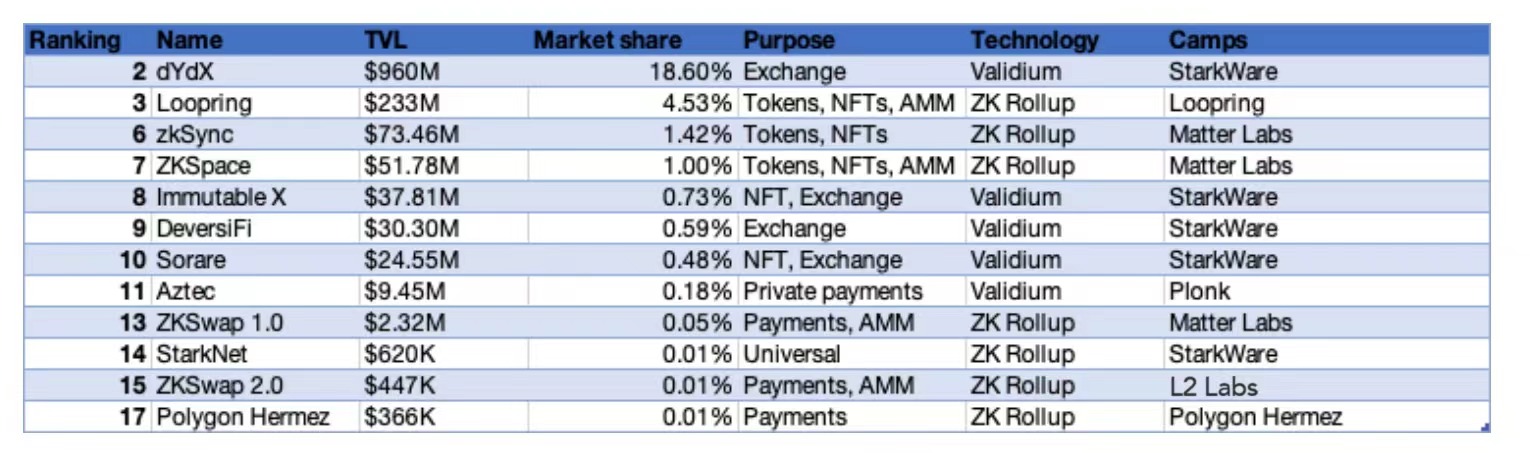Click the StarkNet Universal purpose cell
Screen dimensions: 1530x453
click(x=792, y=354)
